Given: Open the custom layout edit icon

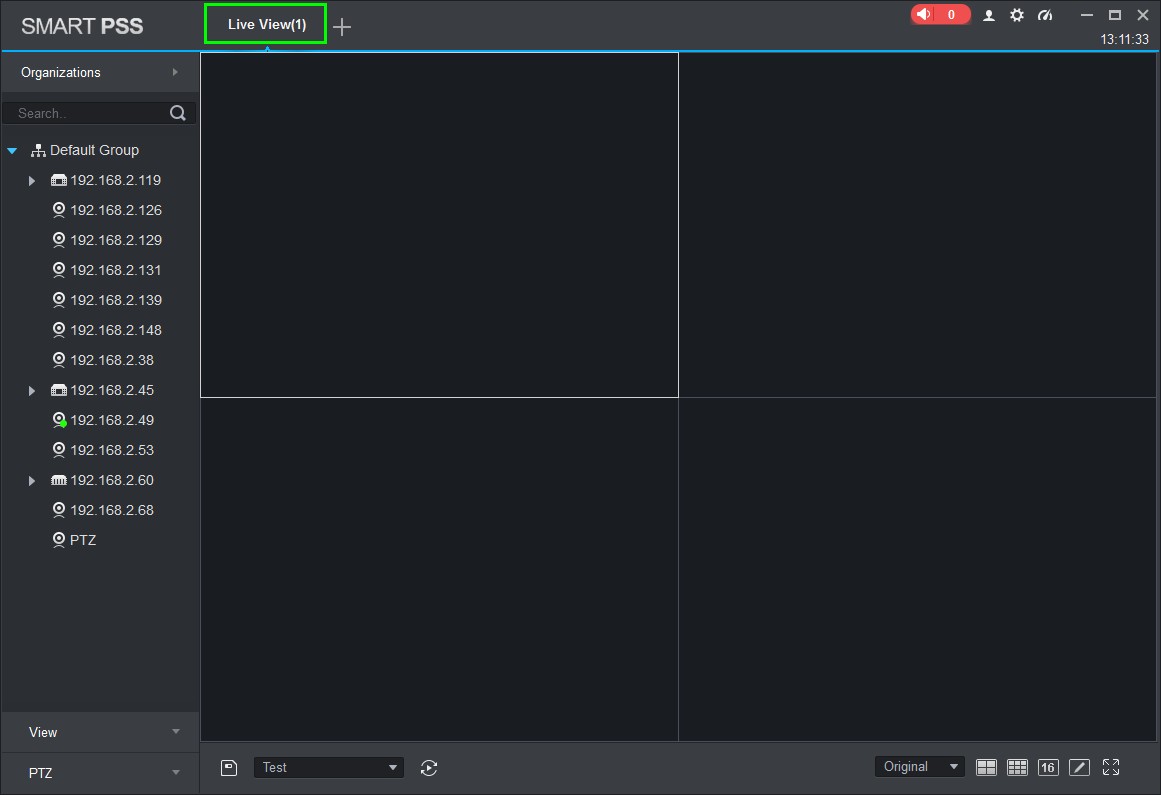Looking at the screenshot, I should click(1080, 768).
